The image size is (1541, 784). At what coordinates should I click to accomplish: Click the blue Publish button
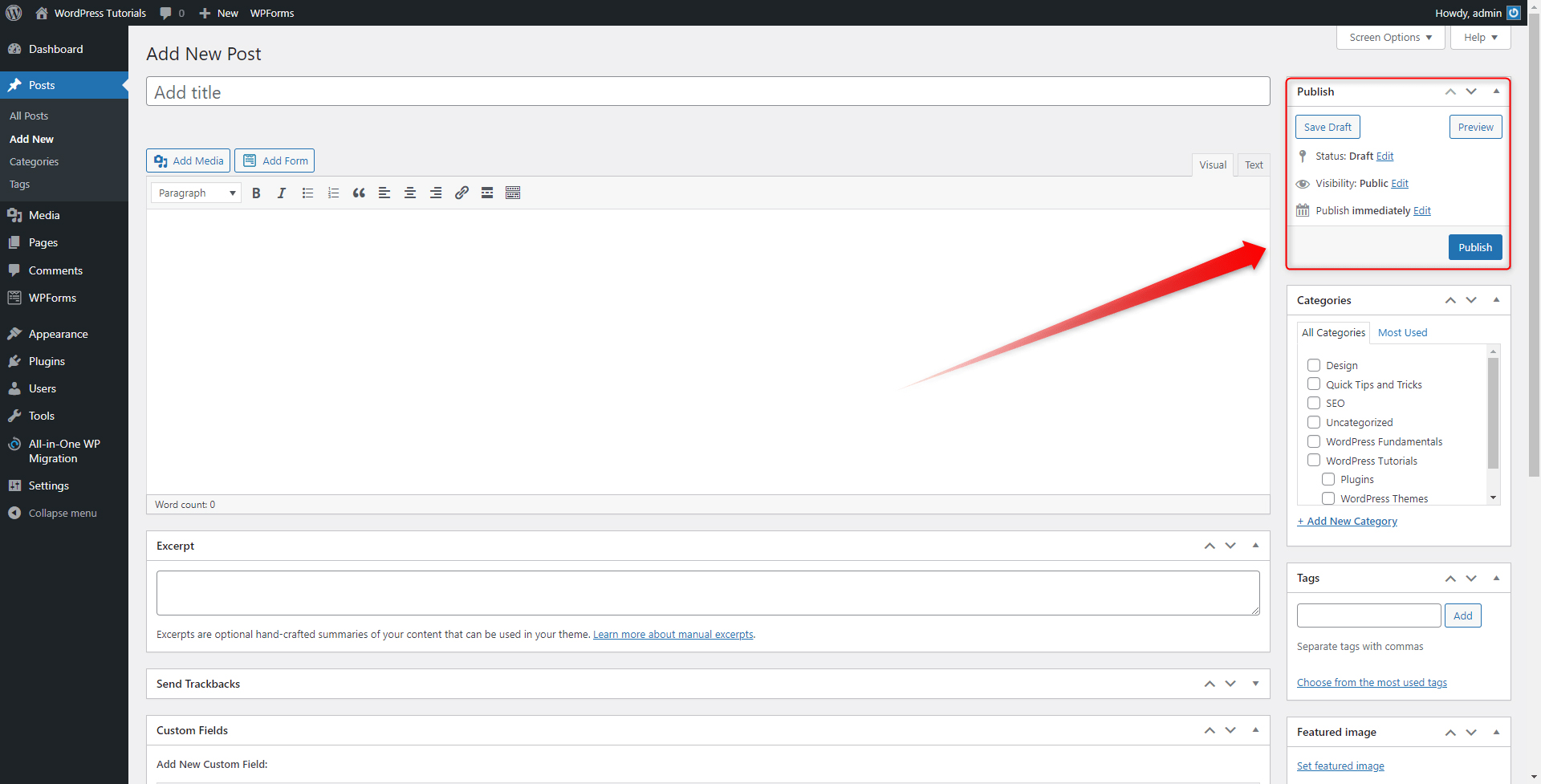point(1475,247)
